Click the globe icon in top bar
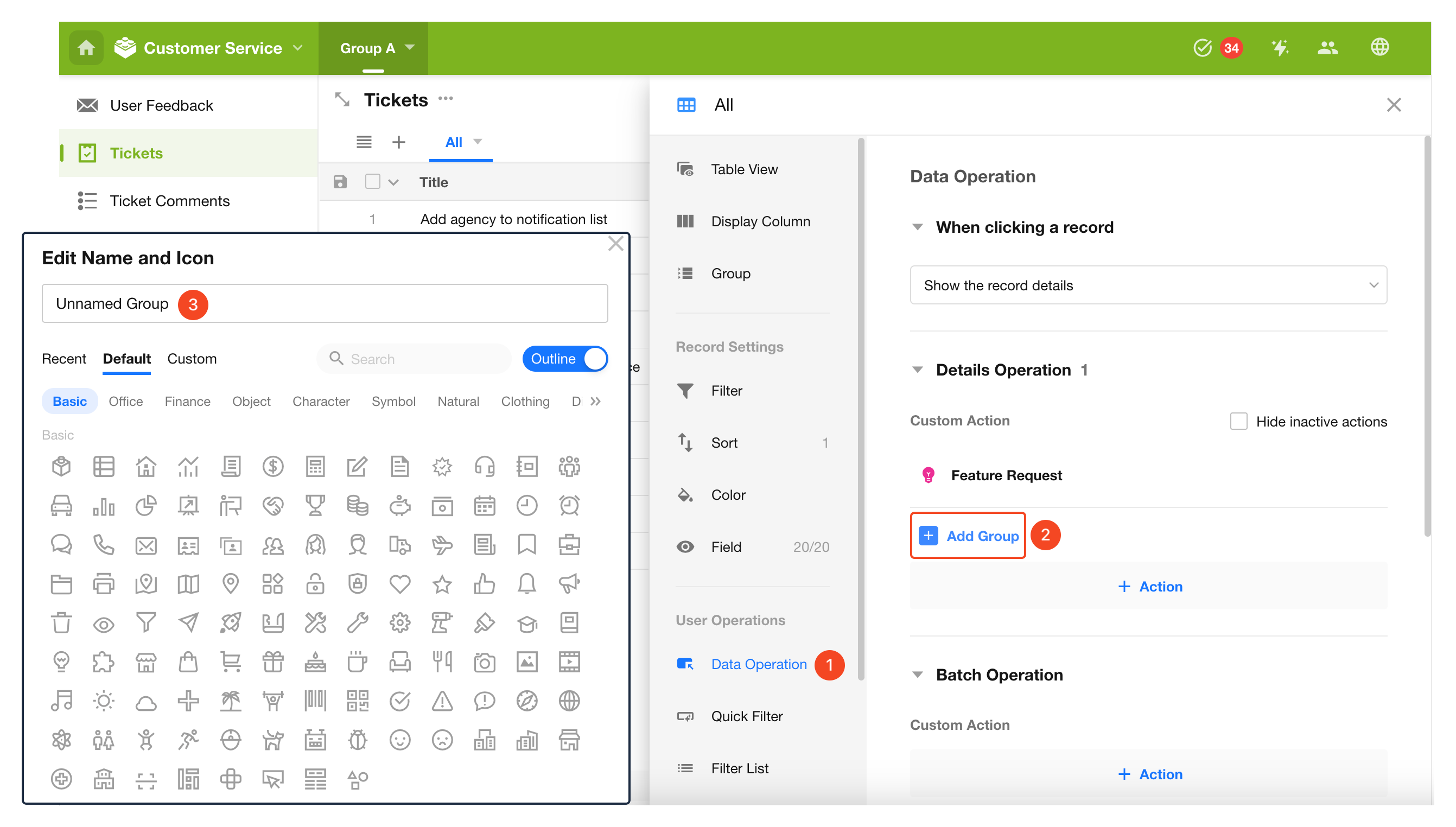 point(1379,47)
